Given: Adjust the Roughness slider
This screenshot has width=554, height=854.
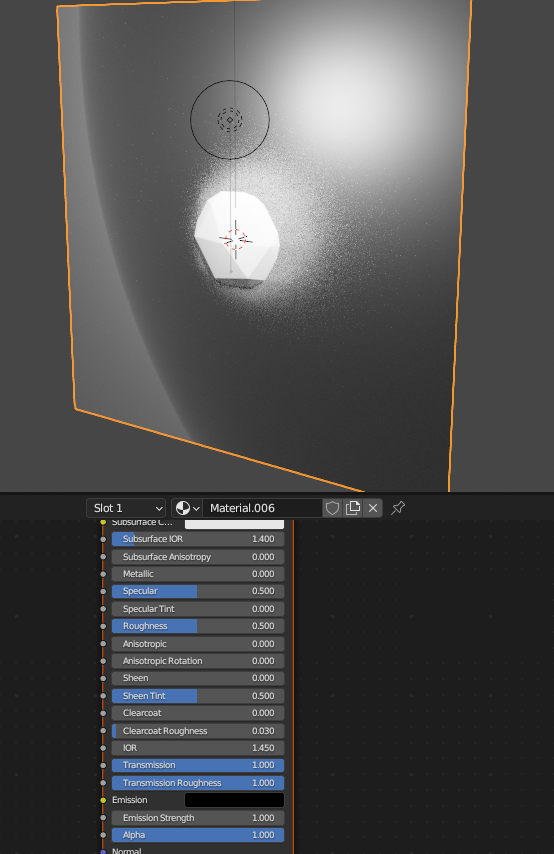Looking at the screenshot, I should tap(198, 626).
